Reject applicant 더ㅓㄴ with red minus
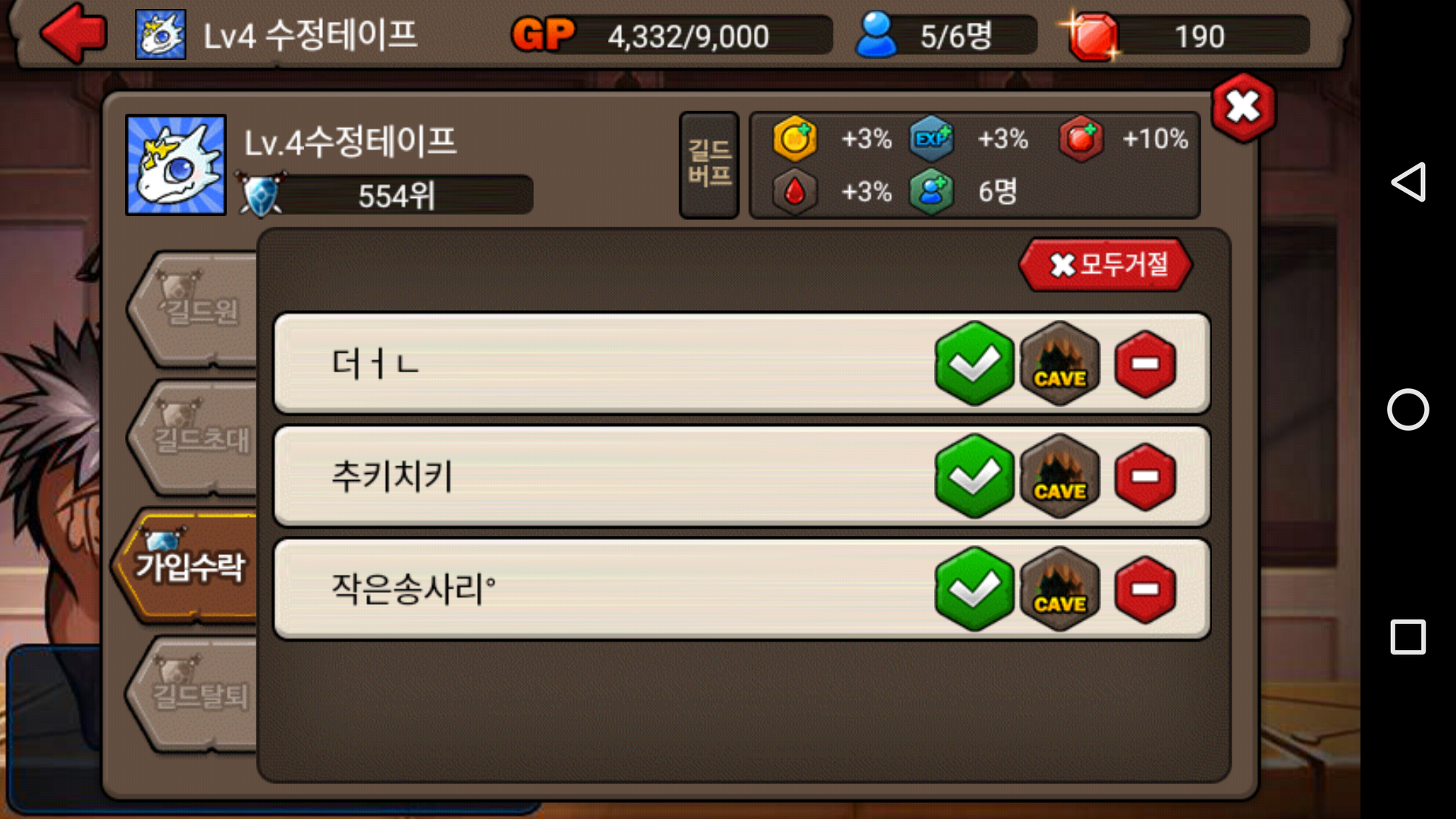1456x819 pixels. pyautogui.click(x=1145, y=364)
